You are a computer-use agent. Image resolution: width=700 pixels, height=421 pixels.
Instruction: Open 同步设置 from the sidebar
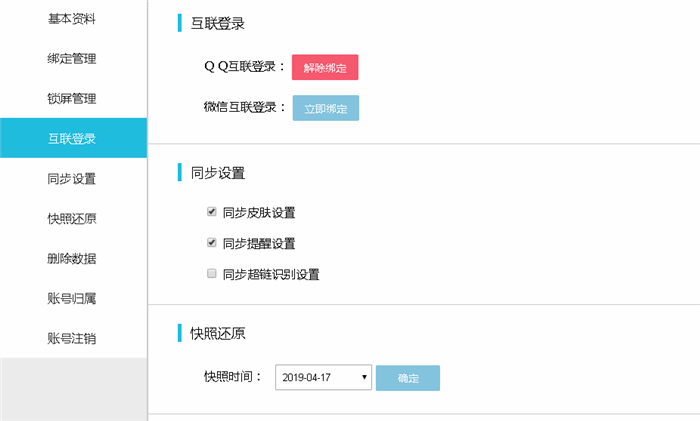pyautogui.click(x=72, y=179)
